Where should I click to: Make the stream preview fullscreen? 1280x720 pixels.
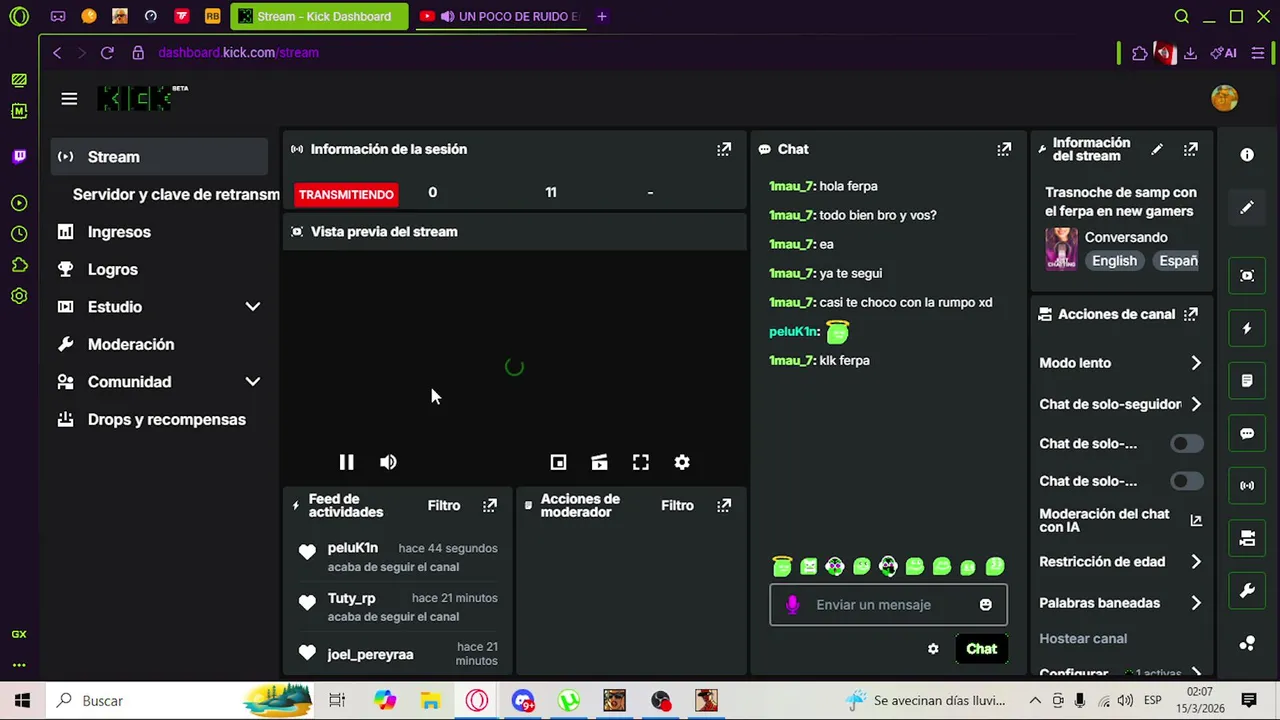(x=641, y=462)
